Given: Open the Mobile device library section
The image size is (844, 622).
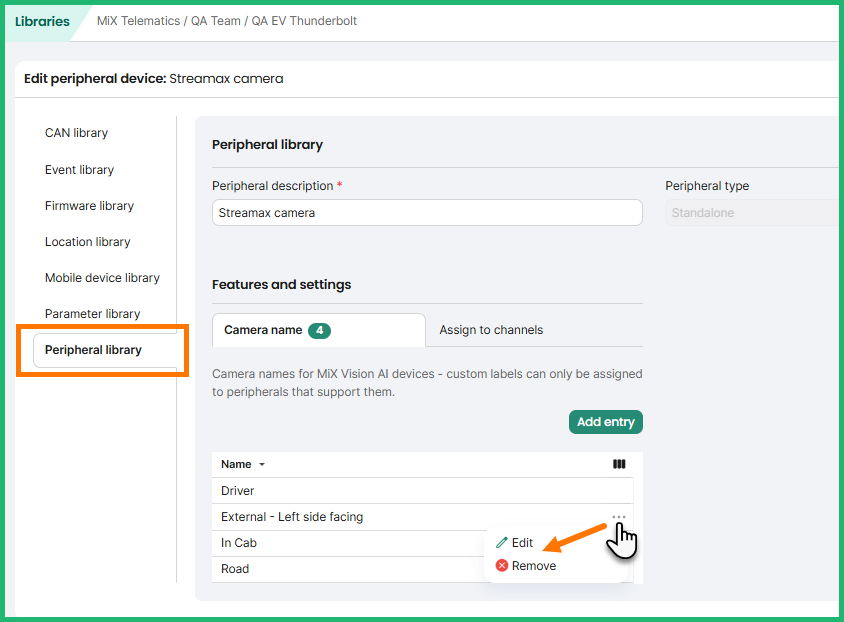Looking at the screenshot, I should tap(102, 278).
